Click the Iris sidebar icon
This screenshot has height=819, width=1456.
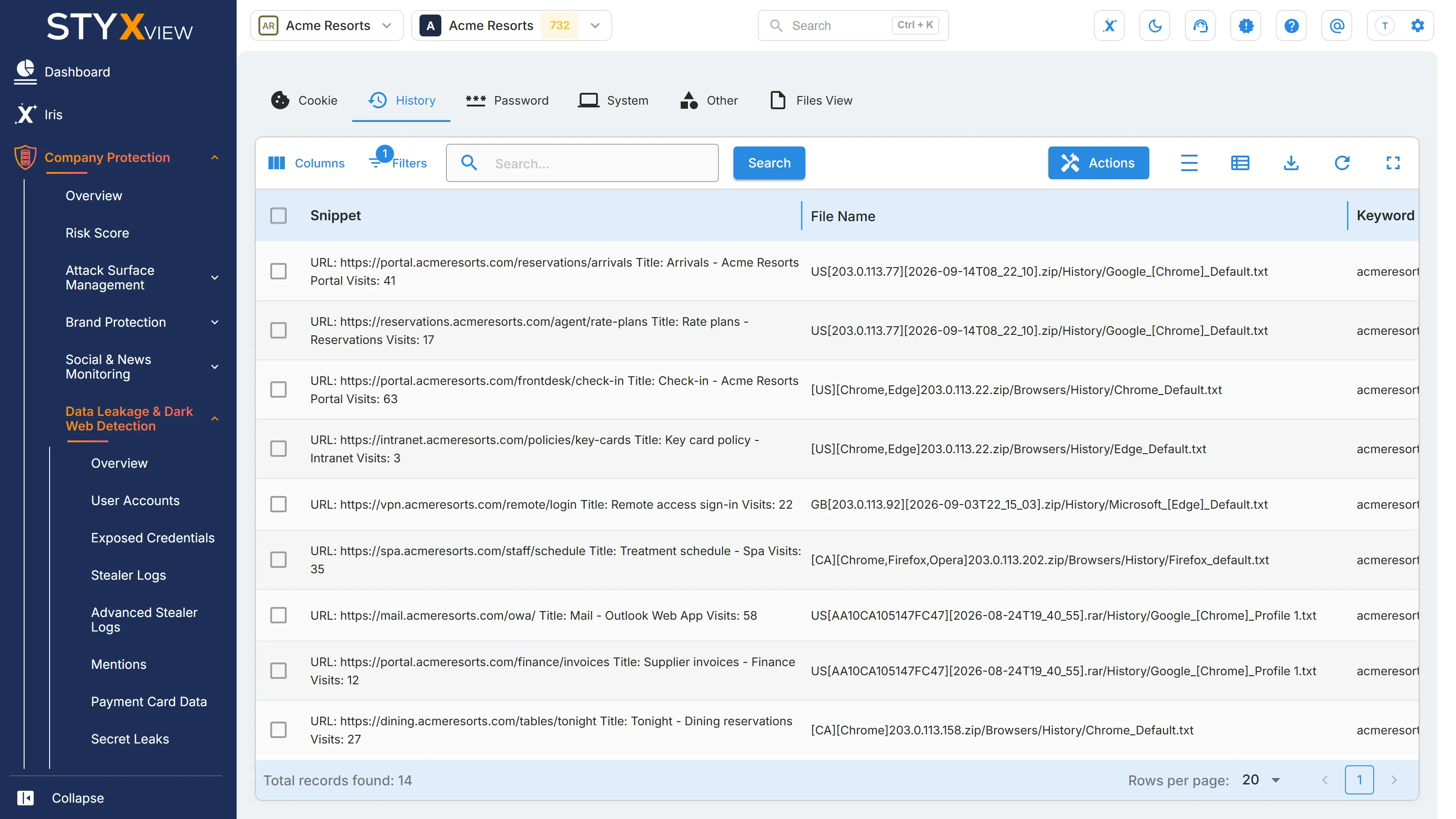click(x=25, y=114)
